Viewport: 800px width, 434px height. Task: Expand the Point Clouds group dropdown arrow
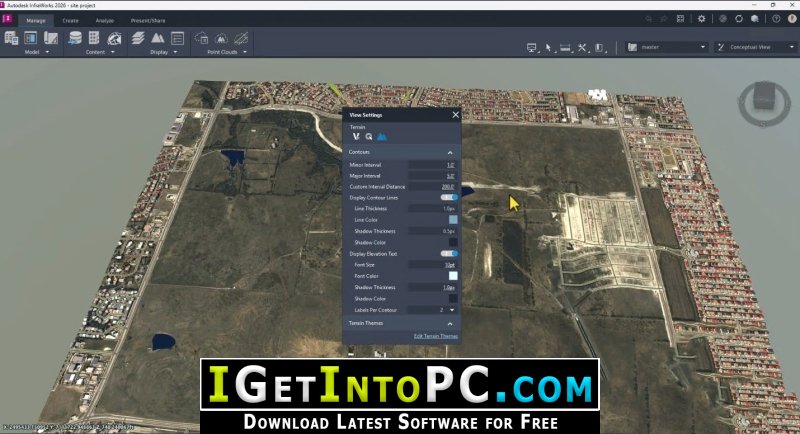click(x=245, y=52)
